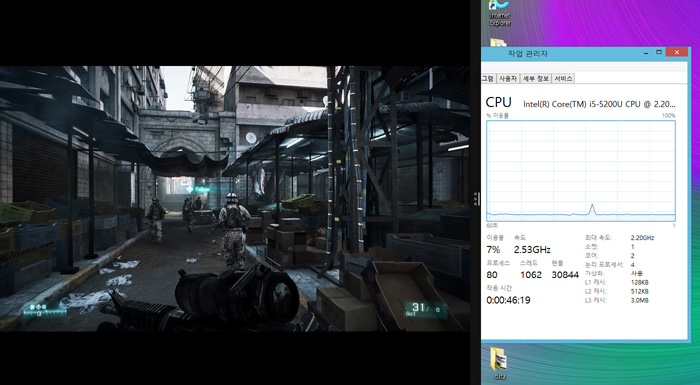Viewport: 700px width, 385px height.
Task: Open the Internet Explorer desktop shortcut
Action: coord(500,13)
